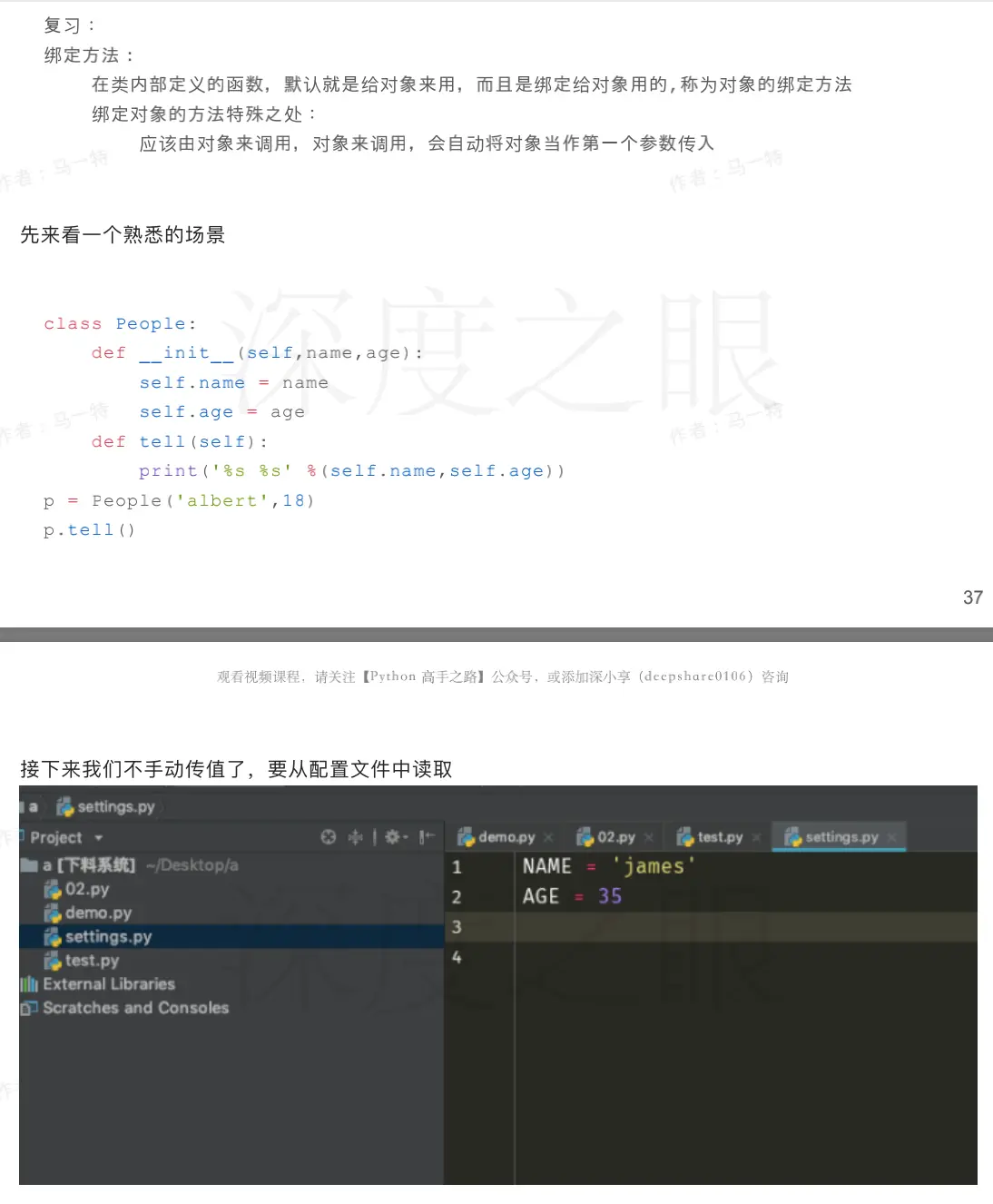
Task: Click the Python icon on settings.py tab
Action: 793,837
